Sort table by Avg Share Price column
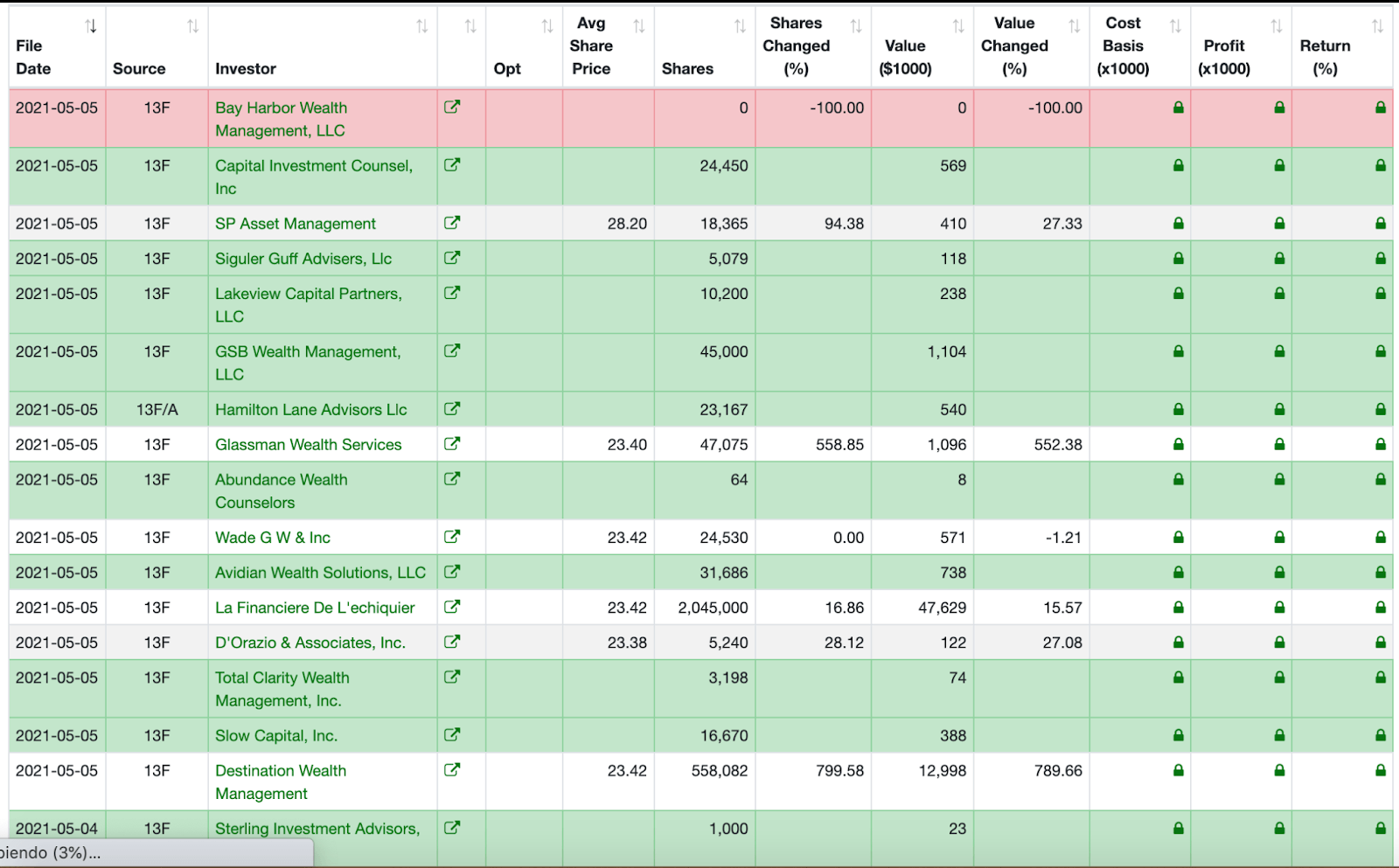 (x=639, y=26)
